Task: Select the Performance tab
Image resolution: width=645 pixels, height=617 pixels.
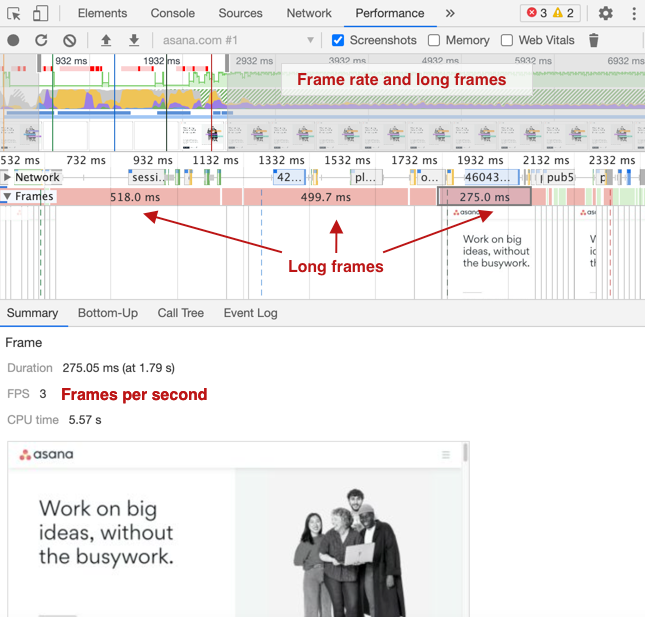Action: point(390,14)
